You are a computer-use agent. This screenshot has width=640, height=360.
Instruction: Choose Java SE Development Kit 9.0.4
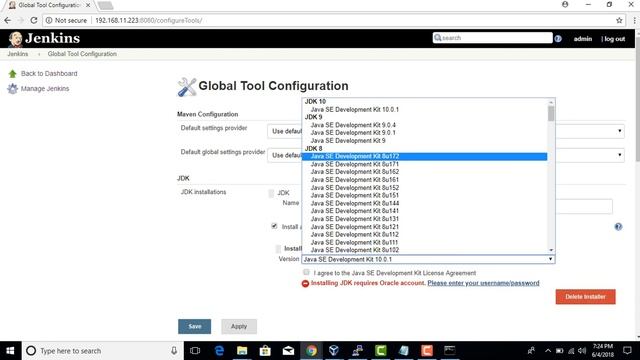(x=424, y=125)
